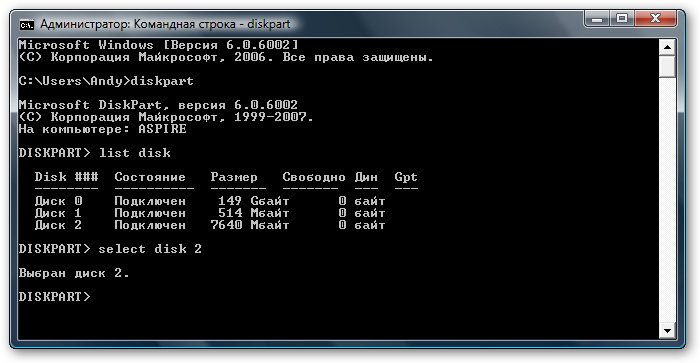This screenshot has width=700, height=363.
Task: Click the 'Диск 1' row label
Action: 58,213
